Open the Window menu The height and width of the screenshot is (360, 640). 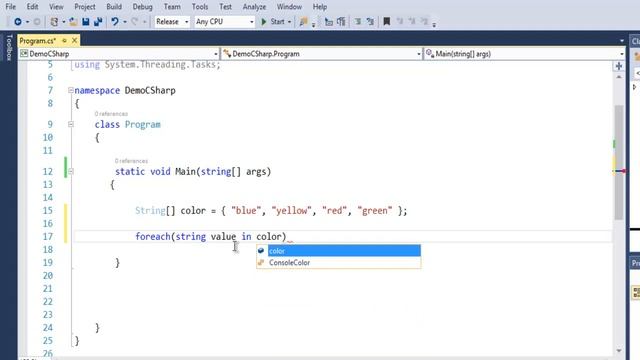point(289,7)
